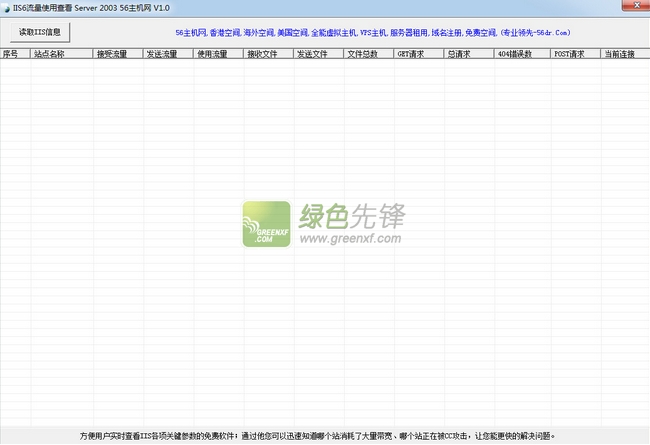650x445 pixels.
Task: Select the 使用流量 column header
Action: [x=218, y=54]
